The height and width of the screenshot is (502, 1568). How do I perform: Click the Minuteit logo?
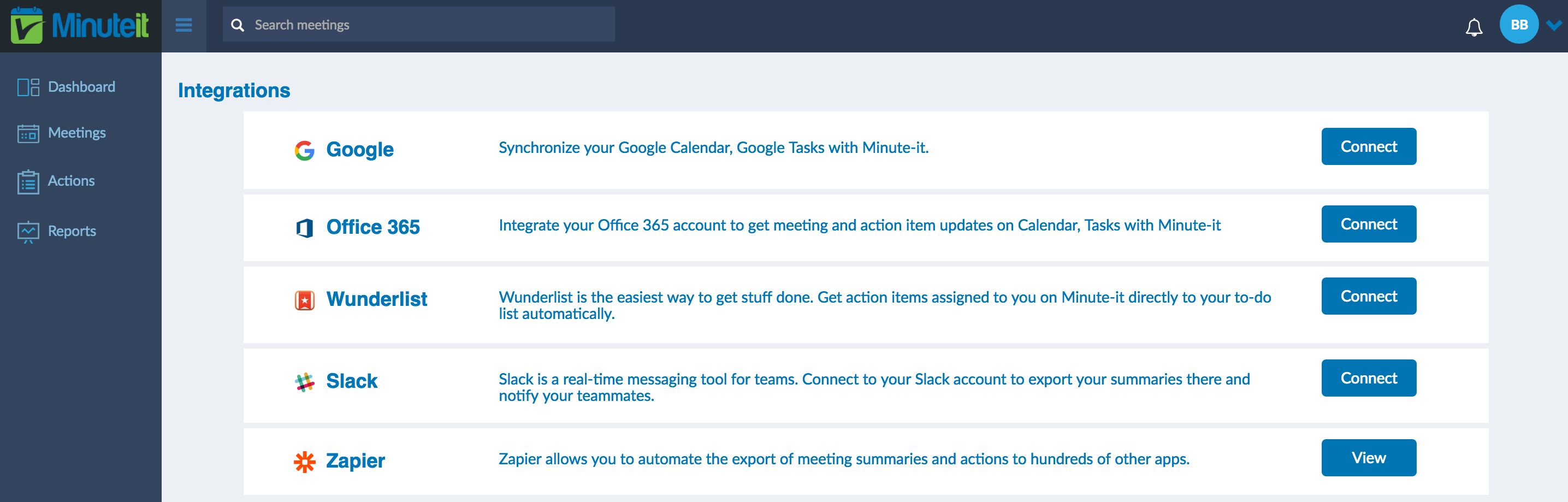click(x=80, y=26)
